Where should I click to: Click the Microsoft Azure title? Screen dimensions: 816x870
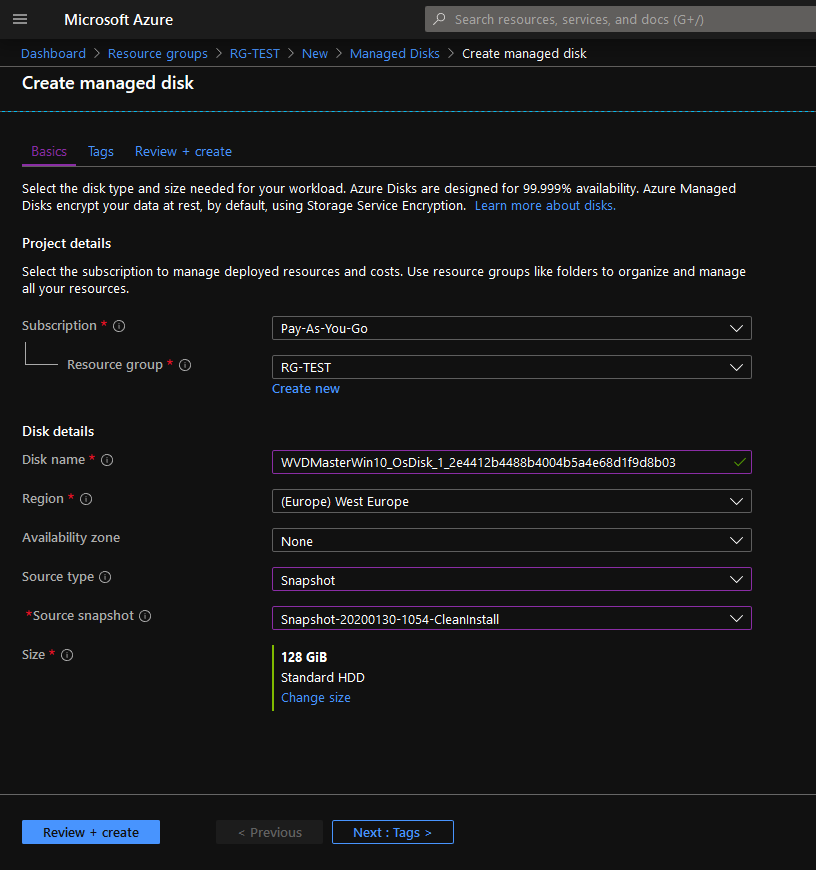pos(119,20)
